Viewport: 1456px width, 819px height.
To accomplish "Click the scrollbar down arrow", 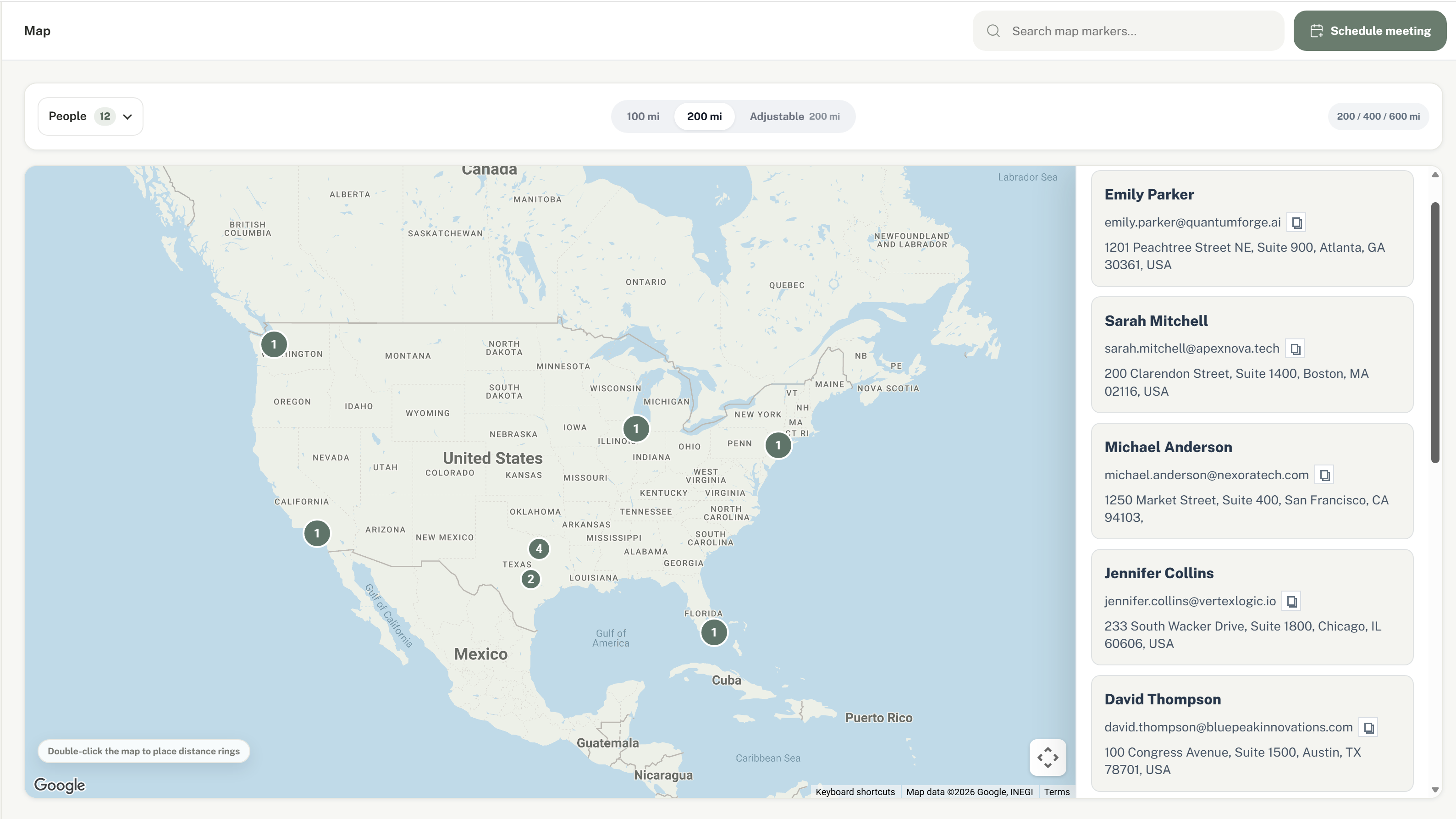I will coord(1434,790).
